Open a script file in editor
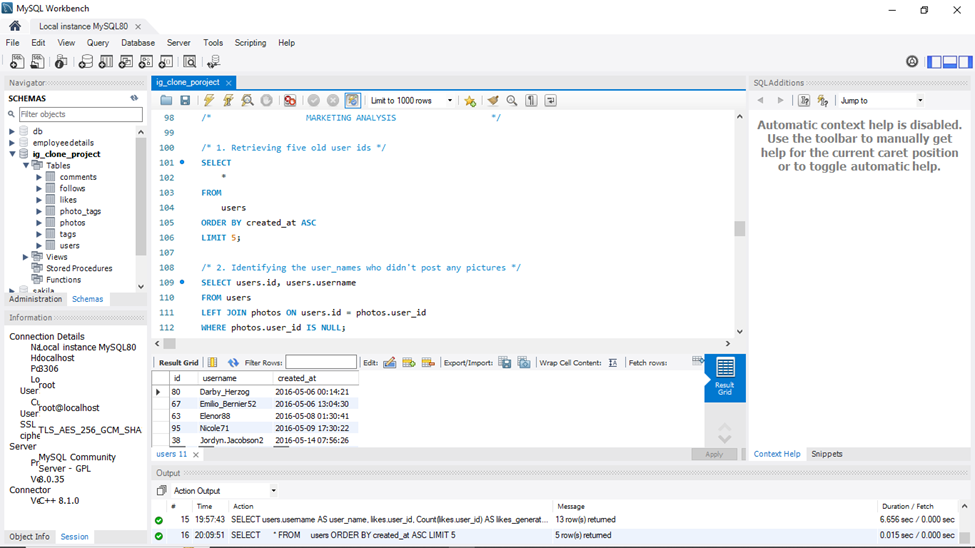Screen dimensions: 975x548 pyautogui.click(x=166, y=100)
